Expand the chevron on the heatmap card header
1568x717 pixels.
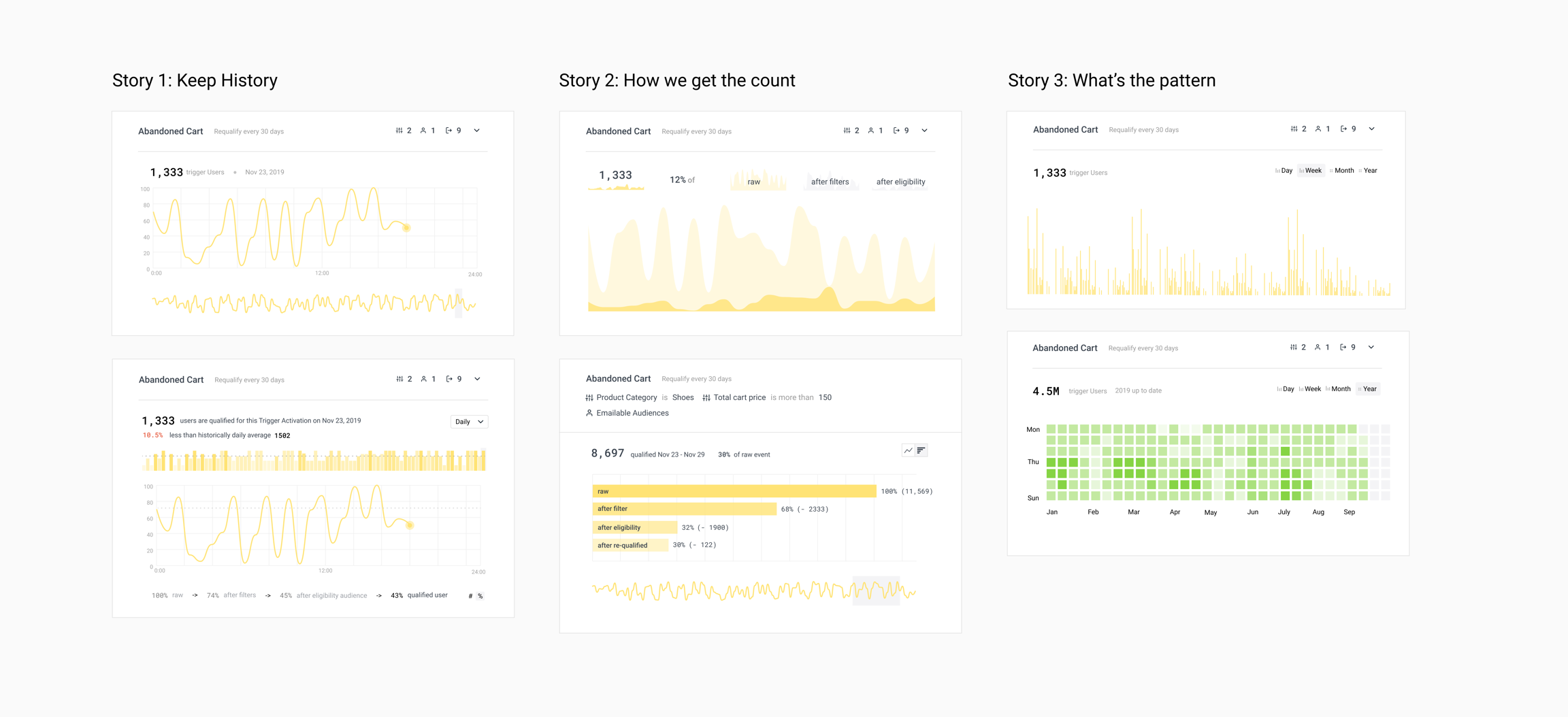pyautogui.click(x=1371, y=348)
